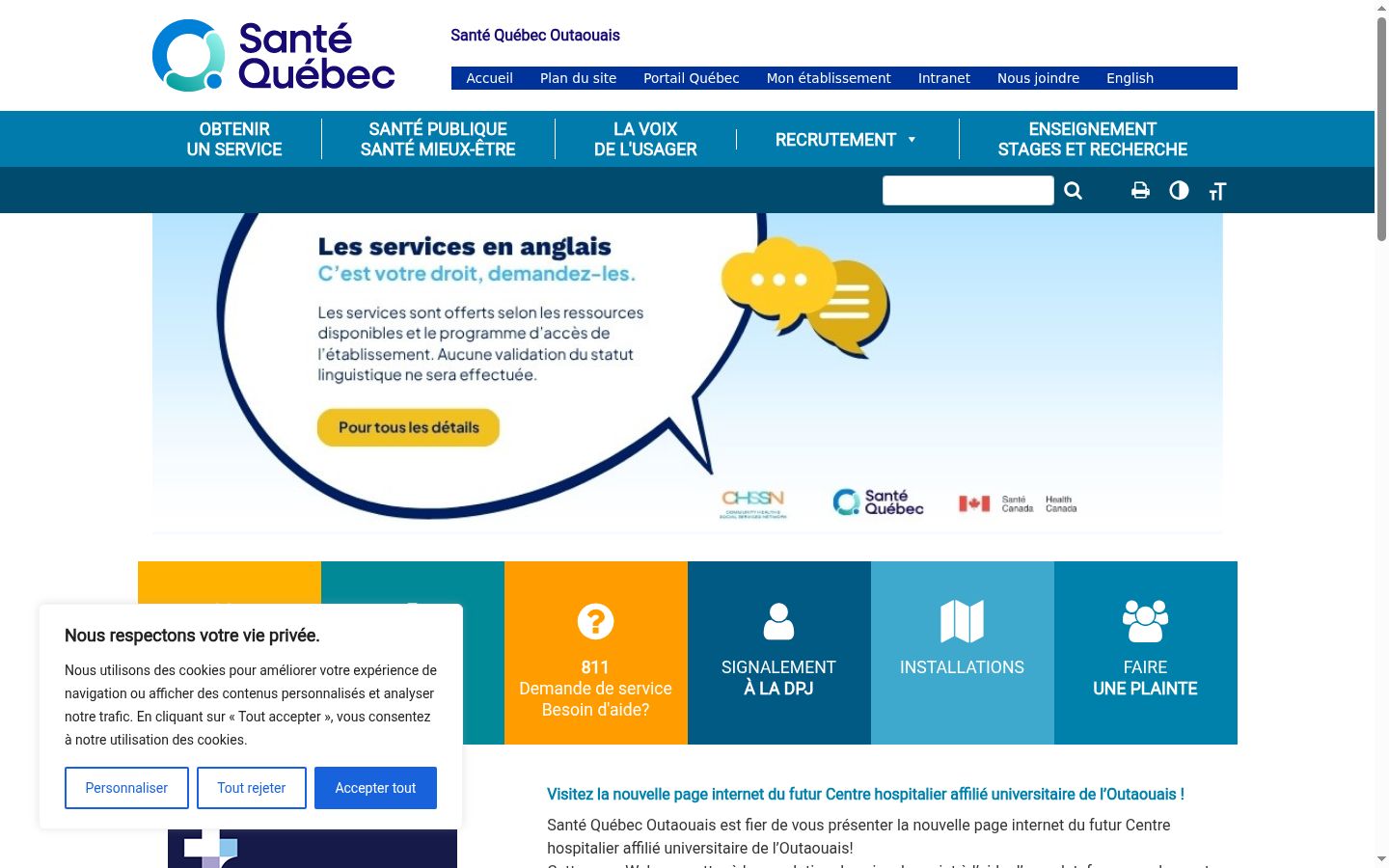The width and height of the screenshot is (1389, 868).
Task: Click the map icon above Installations
Action: 962,621
